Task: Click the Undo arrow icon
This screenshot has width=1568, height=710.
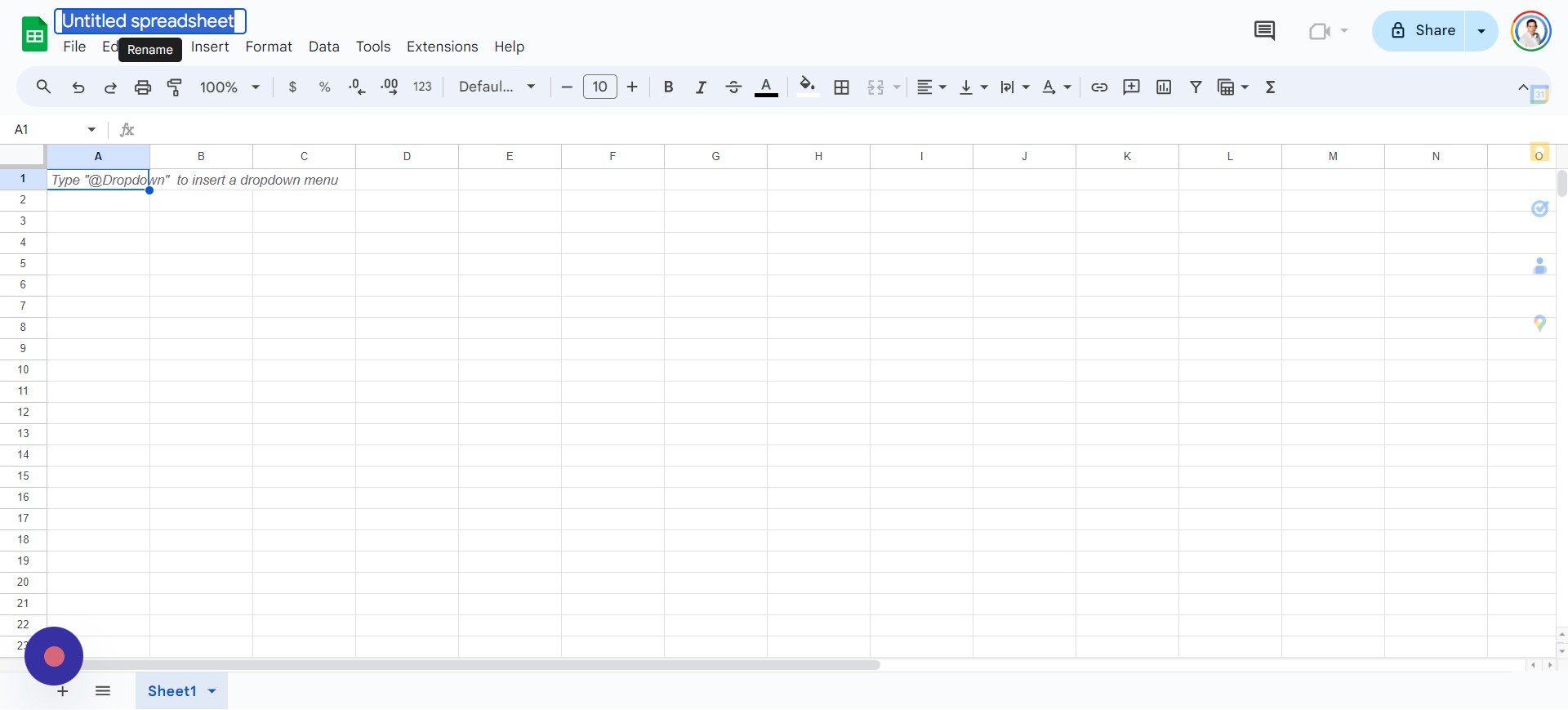Action: pos(78,87)
